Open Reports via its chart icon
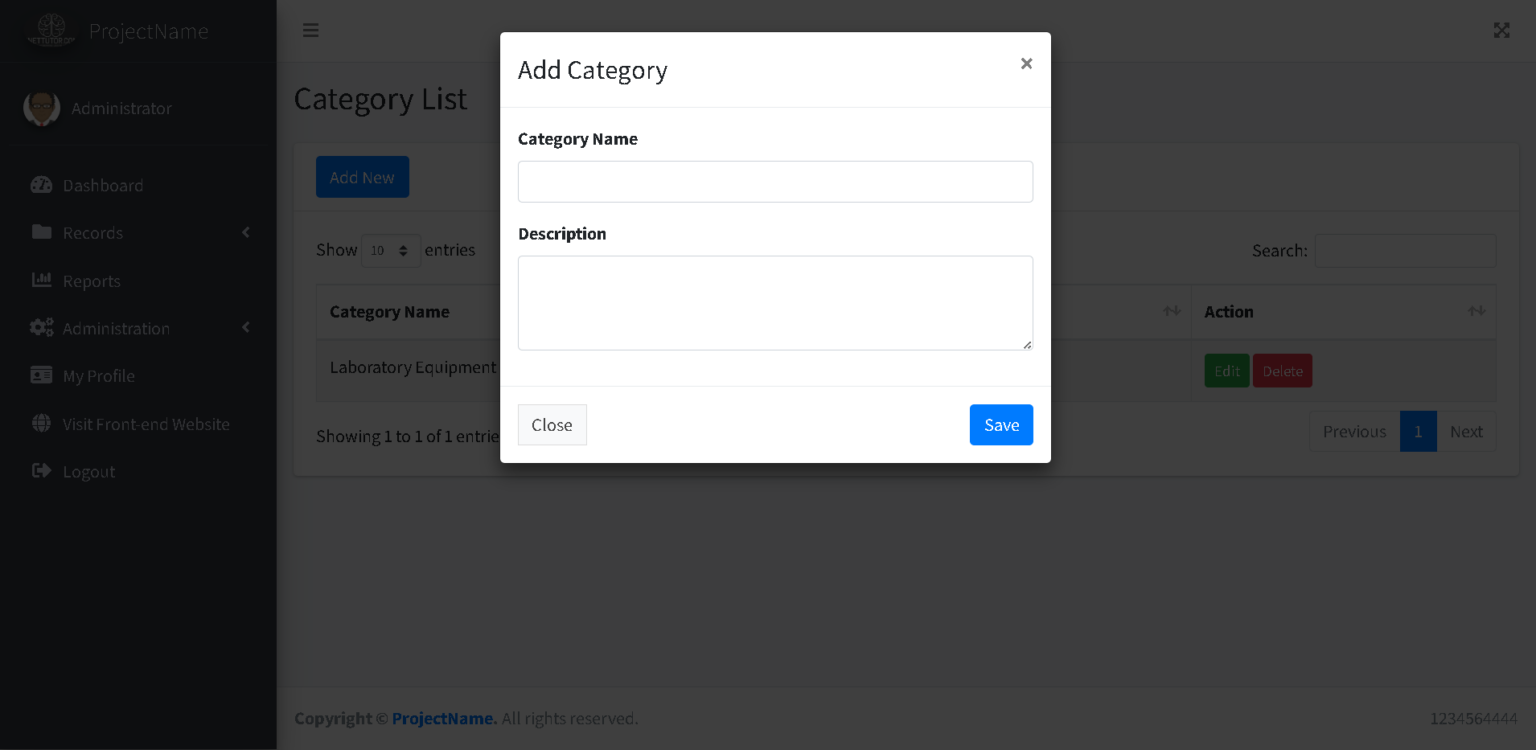 pos(41,281)
